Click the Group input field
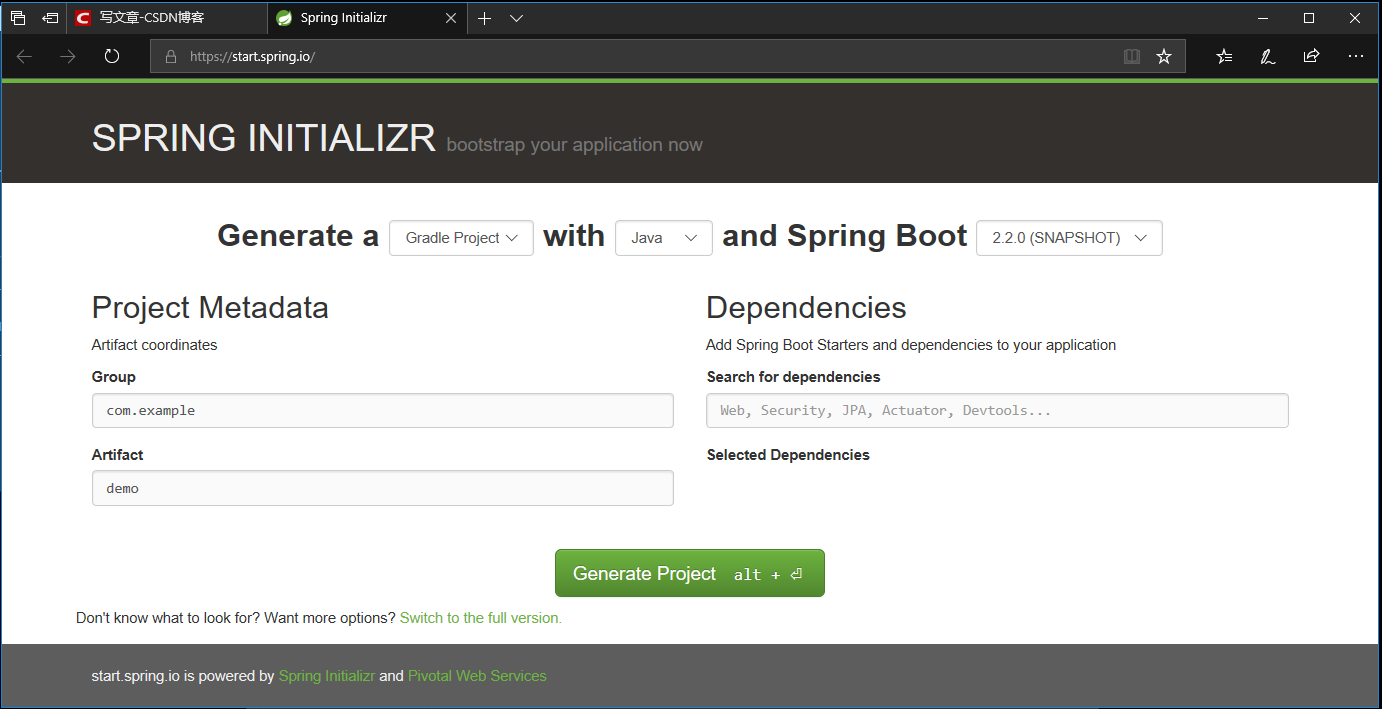This screenshot has height=709, width=1382. pyautogui.click(x=382, y=411)
